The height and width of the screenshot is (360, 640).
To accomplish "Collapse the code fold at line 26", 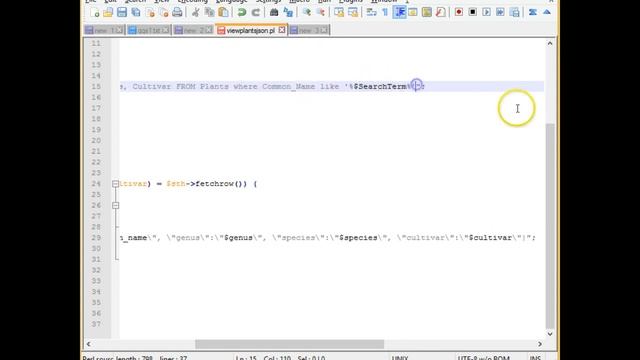I will [x=116, y=205].
